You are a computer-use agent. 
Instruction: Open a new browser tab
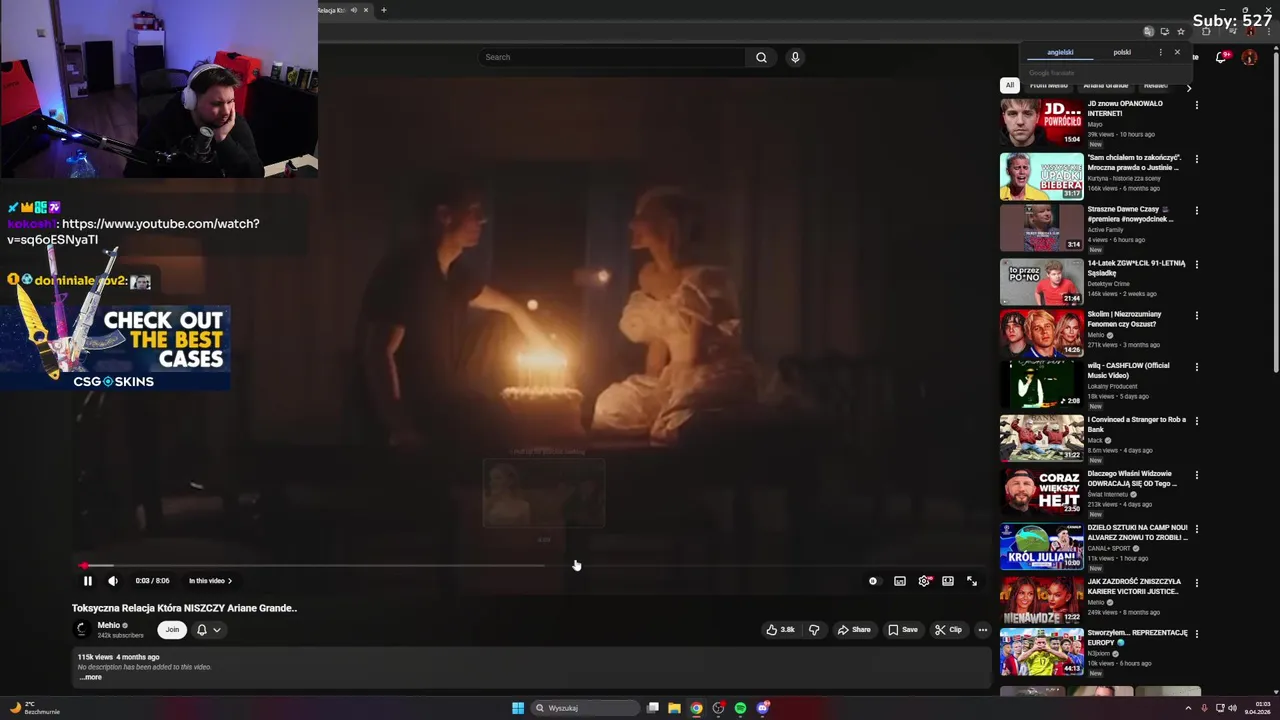click(384, 10)
